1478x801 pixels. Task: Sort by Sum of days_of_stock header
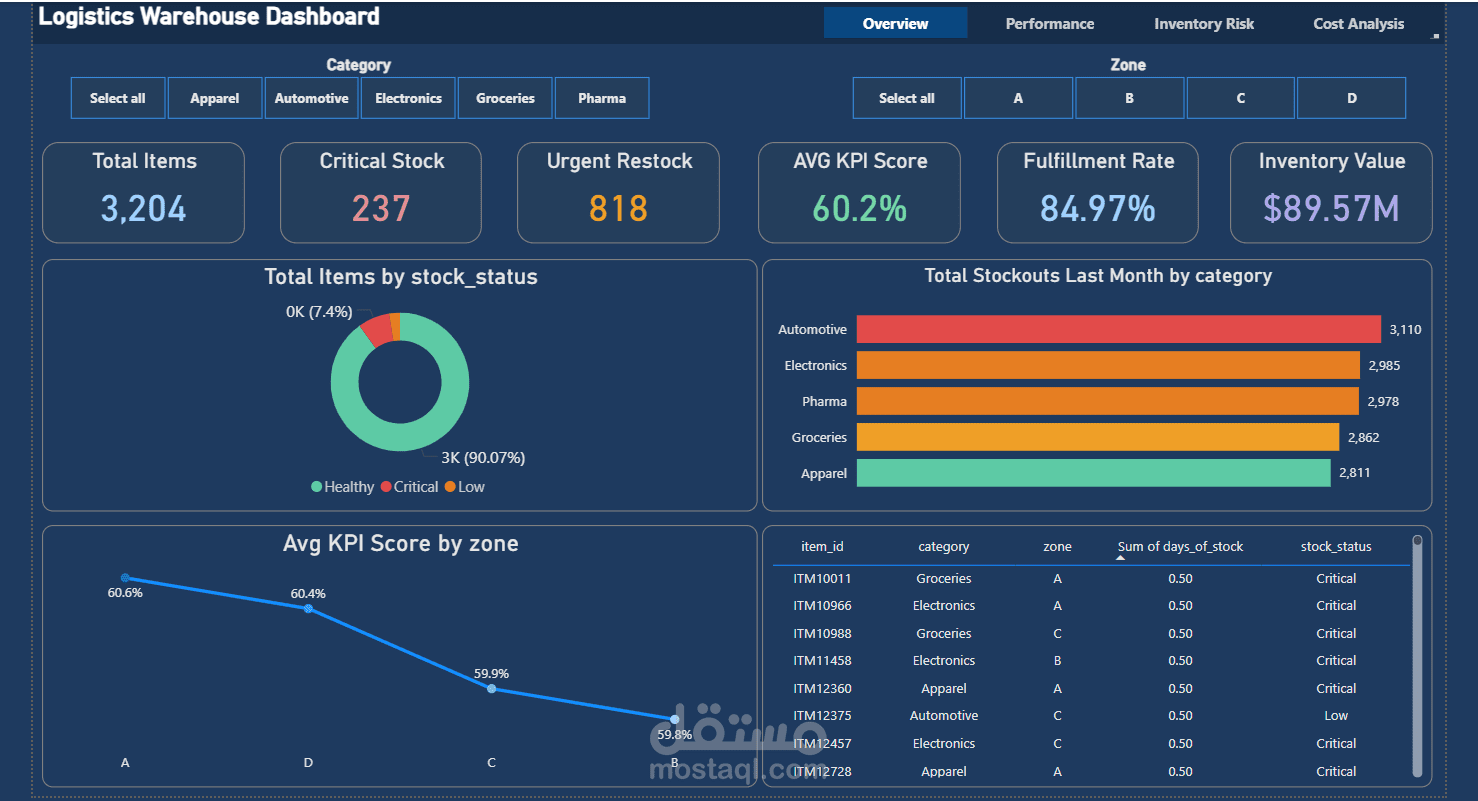[x=1180, y=547]
